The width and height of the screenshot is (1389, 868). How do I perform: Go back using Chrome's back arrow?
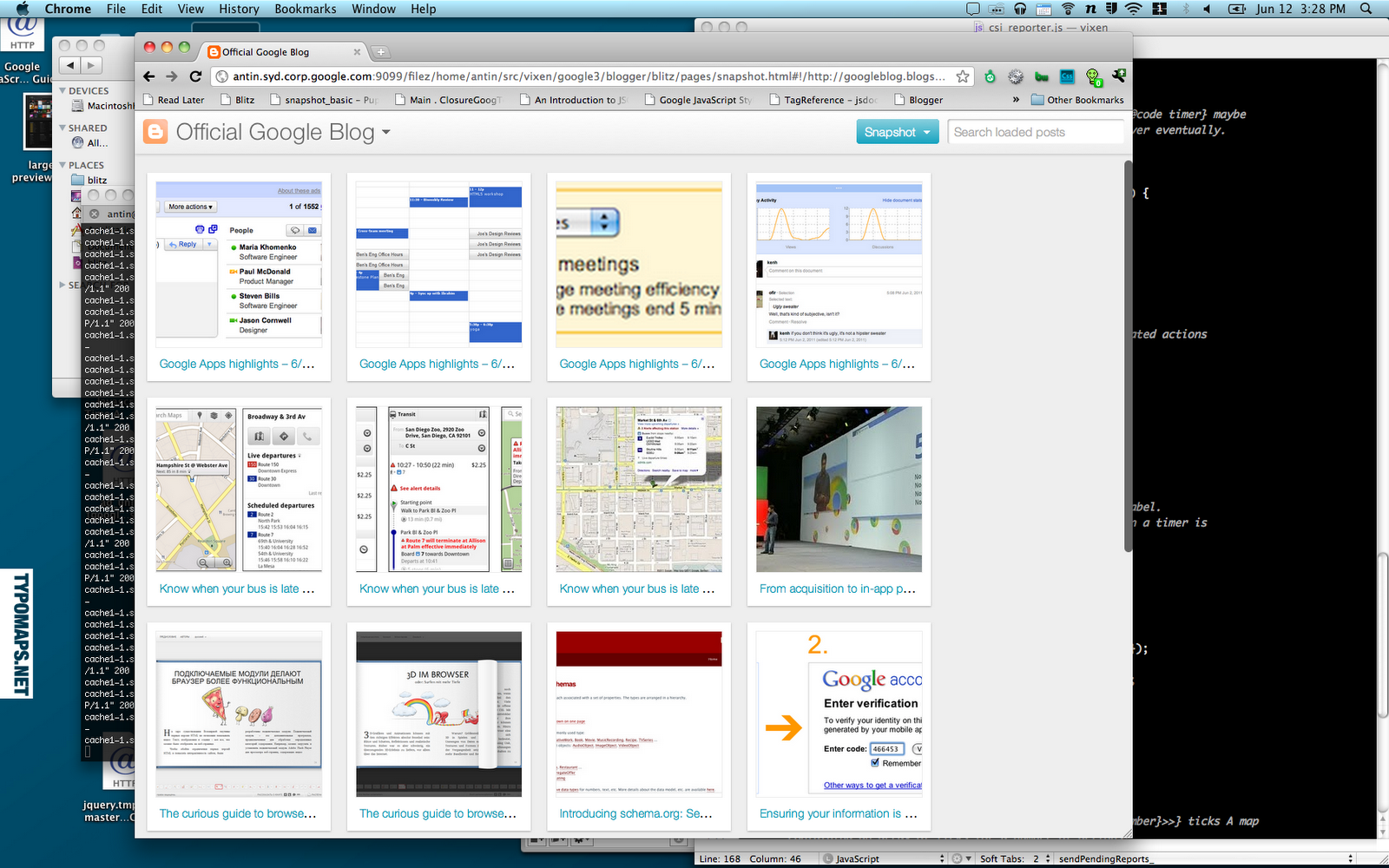click(x=148, y=76)
